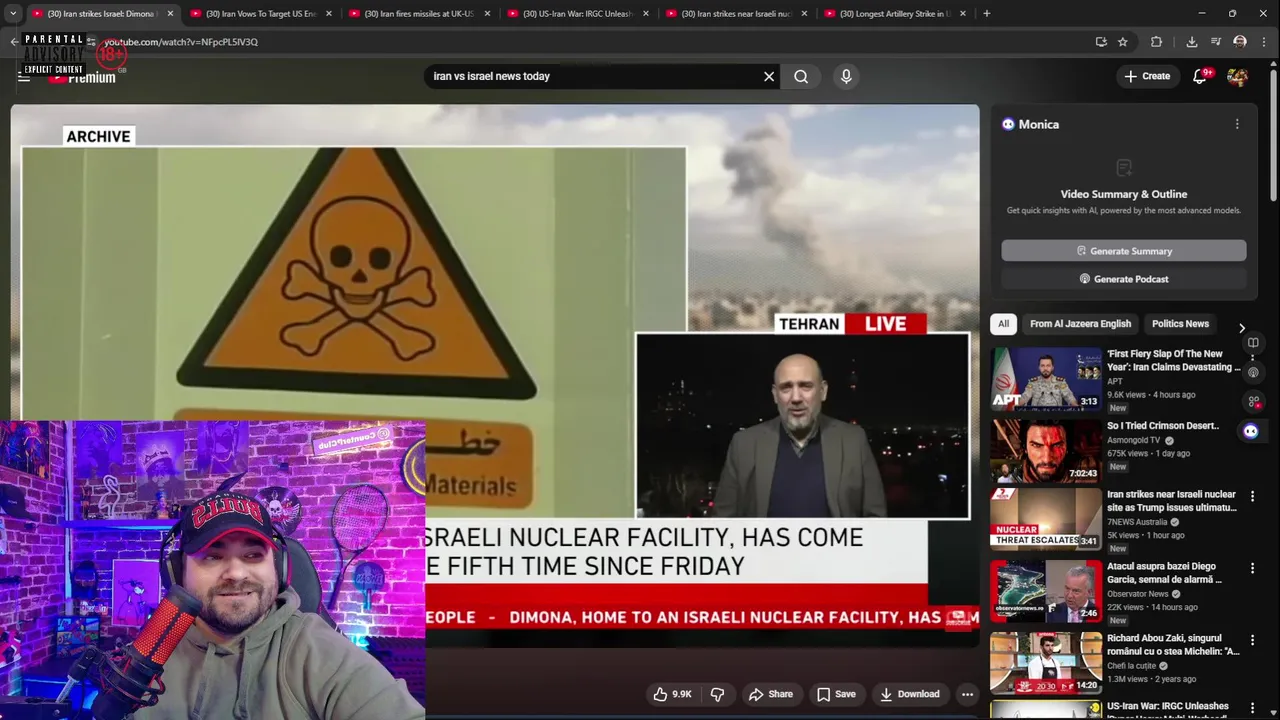This screenshot has height=720, width=1280.
Task: Open the Chrome profile avatar
Action: [x=1240, y=42]
